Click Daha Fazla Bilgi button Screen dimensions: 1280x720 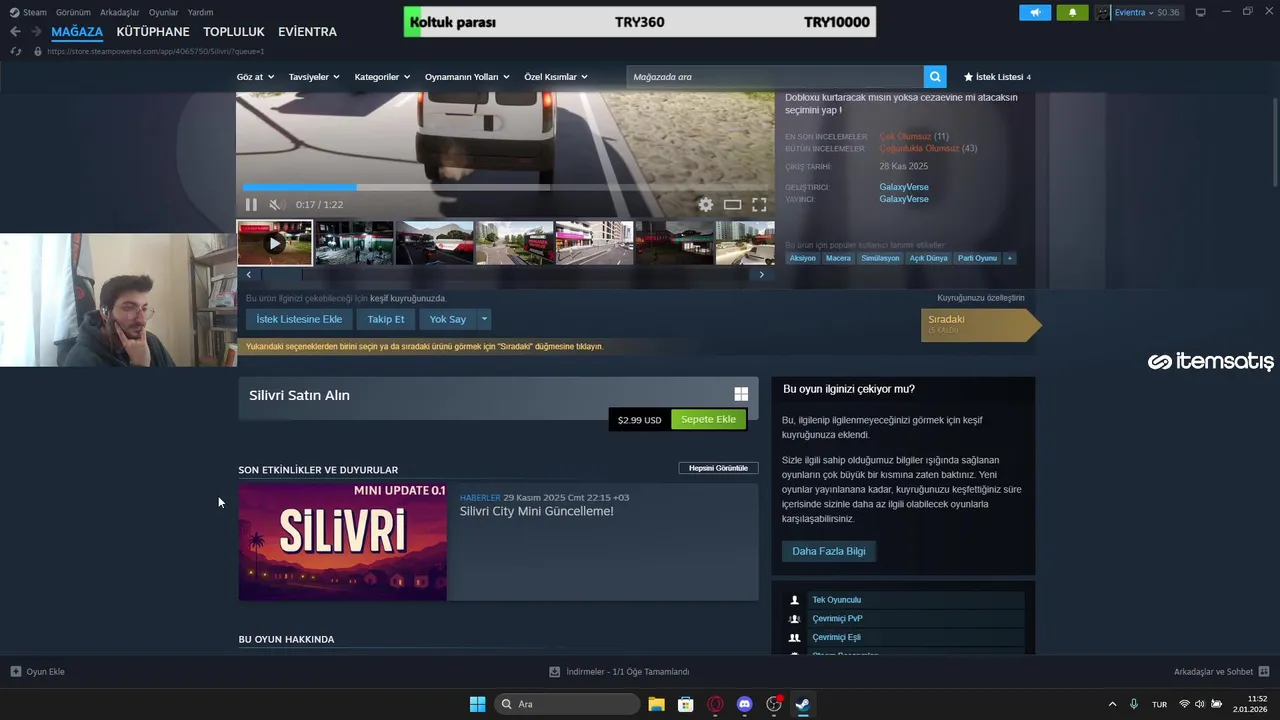pos(829,551)
